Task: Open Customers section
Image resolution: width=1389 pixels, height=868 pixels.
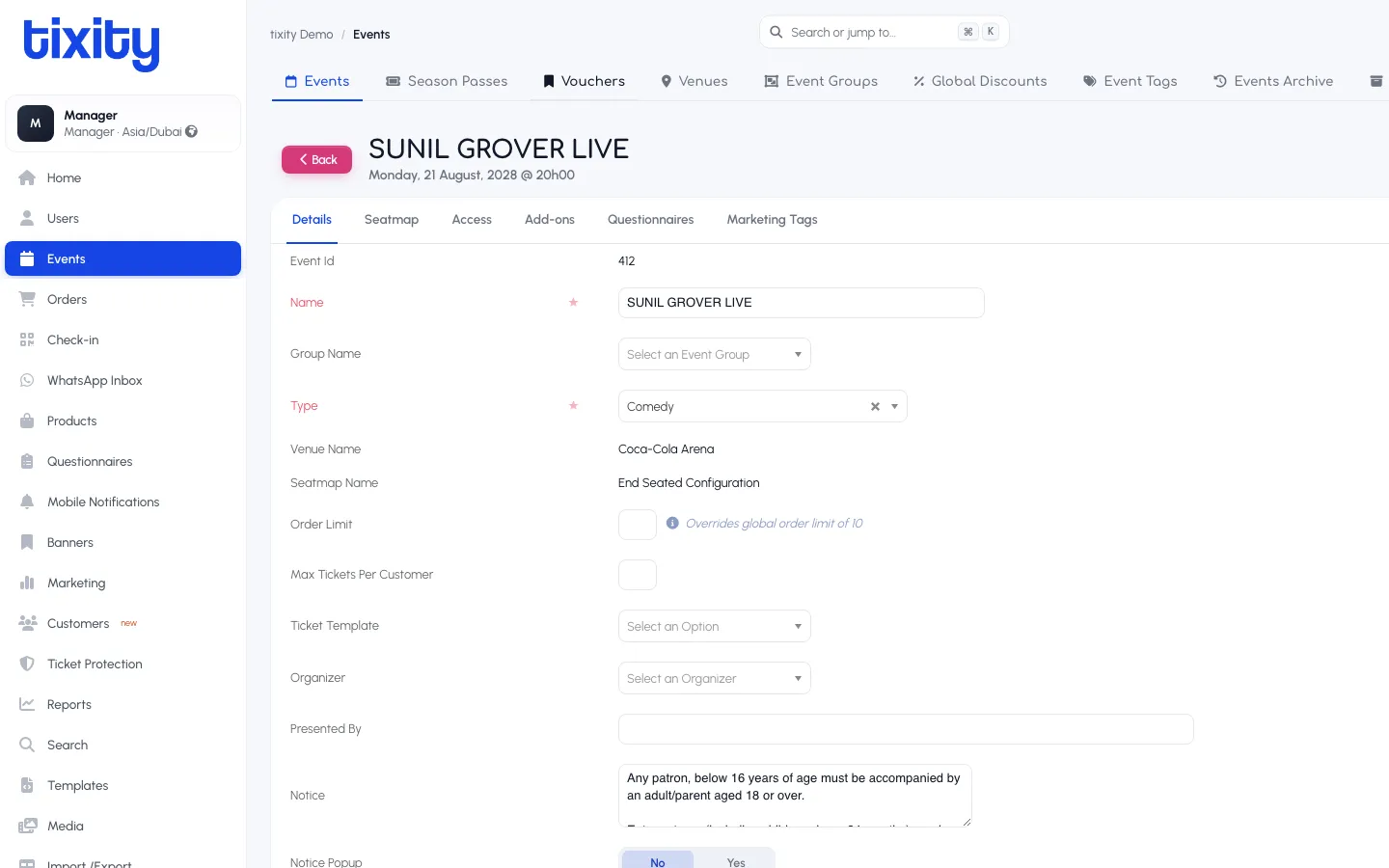Action: pos(123,623)
